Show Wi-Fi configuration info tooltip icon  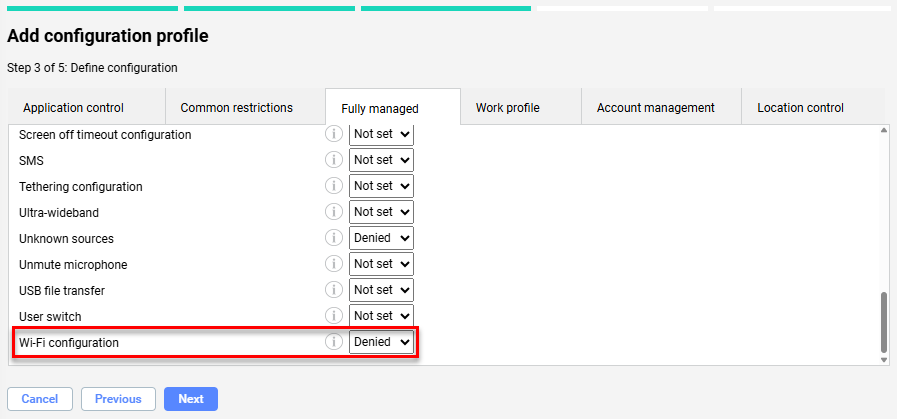(334, 342)
